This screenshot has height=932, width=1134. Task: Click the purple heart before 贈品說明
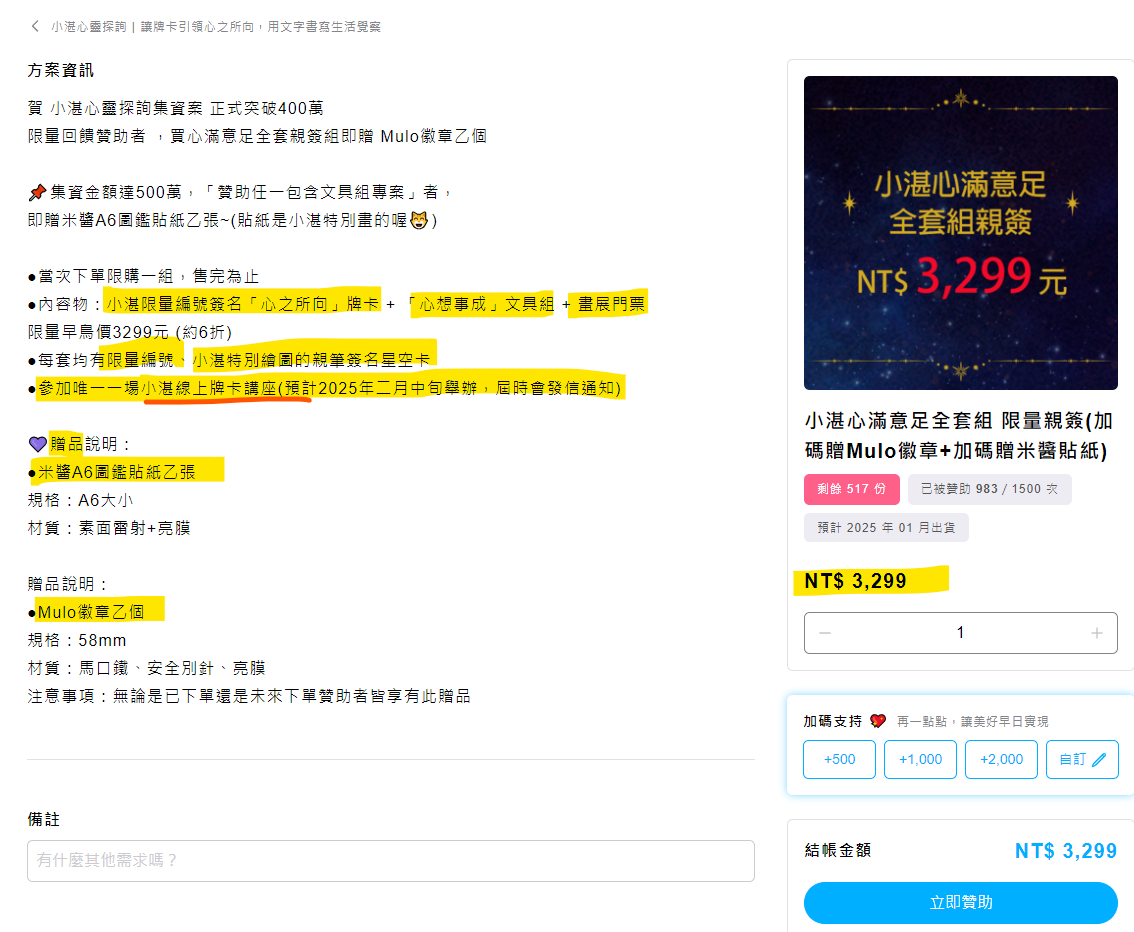38,444
